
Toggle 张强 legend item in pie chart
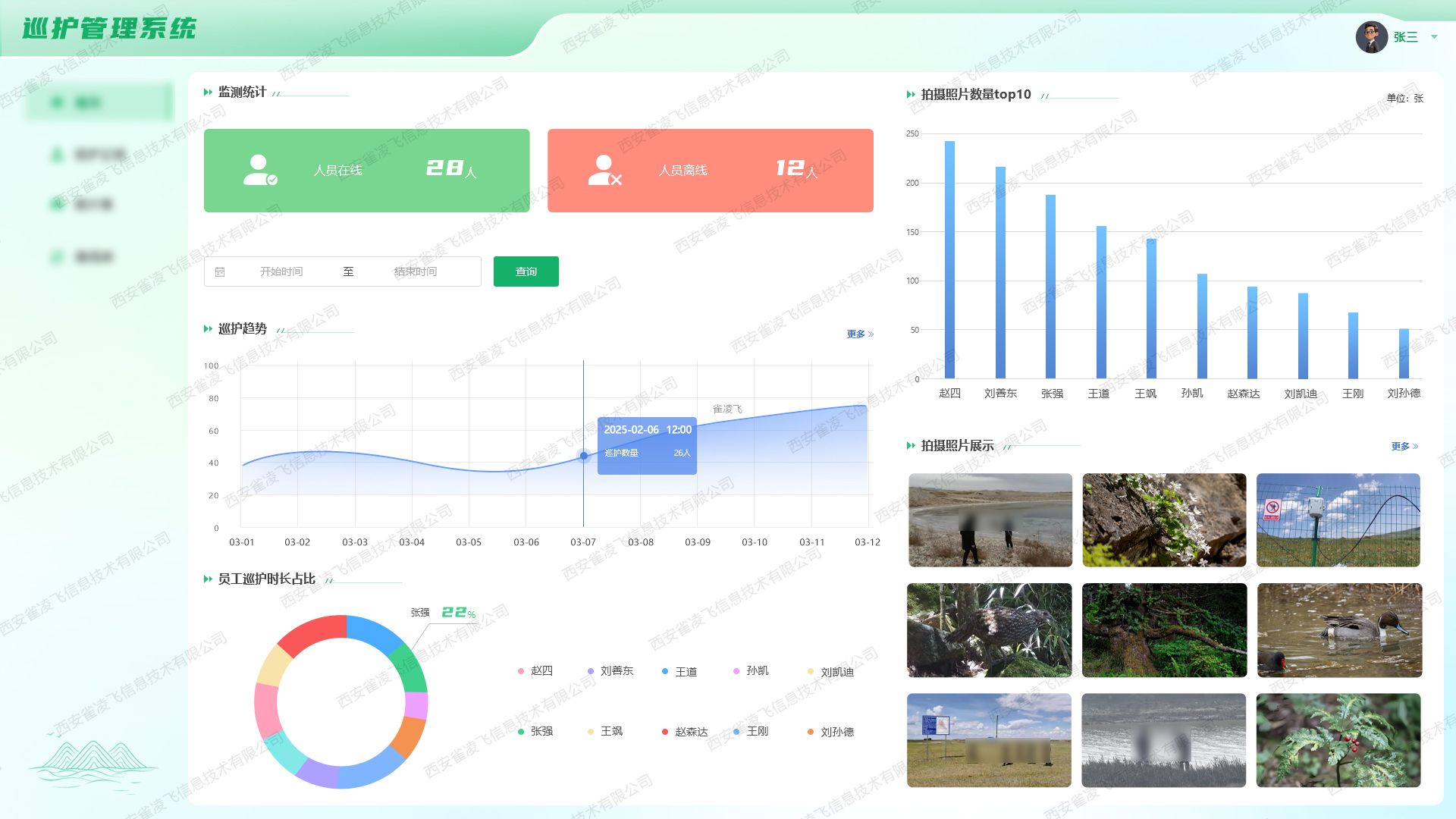pos(541,731)
